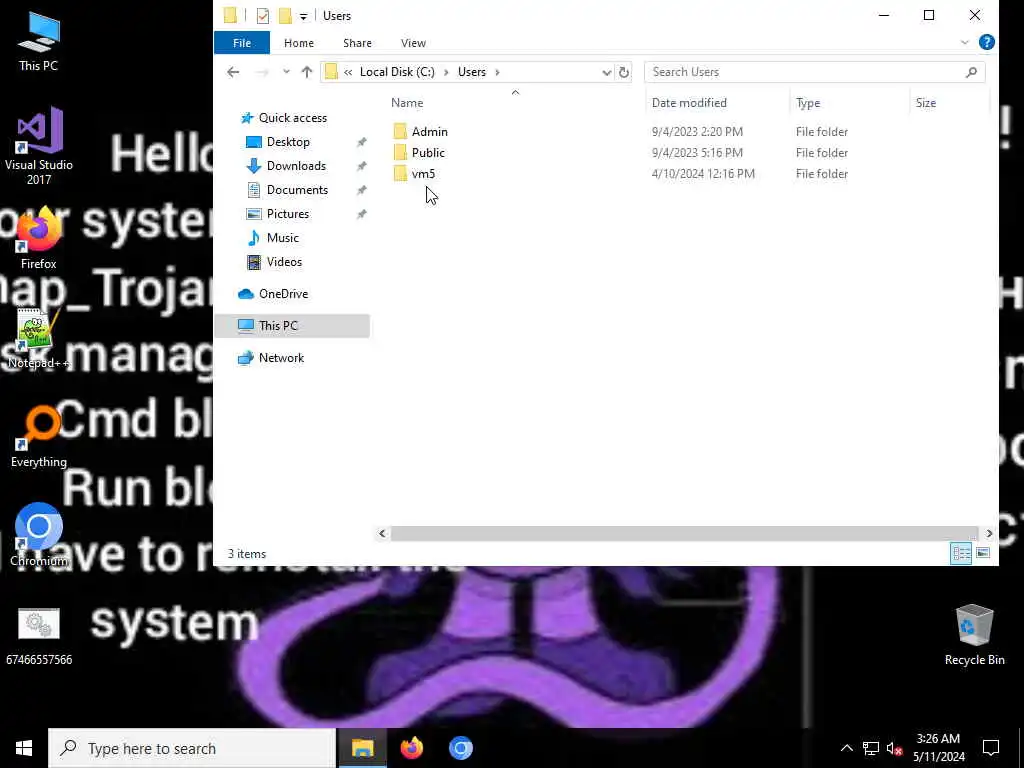The height and width of the screenshot is (768, 1024).
Task: Open the notification center icon
Action: tap(991, 748)
